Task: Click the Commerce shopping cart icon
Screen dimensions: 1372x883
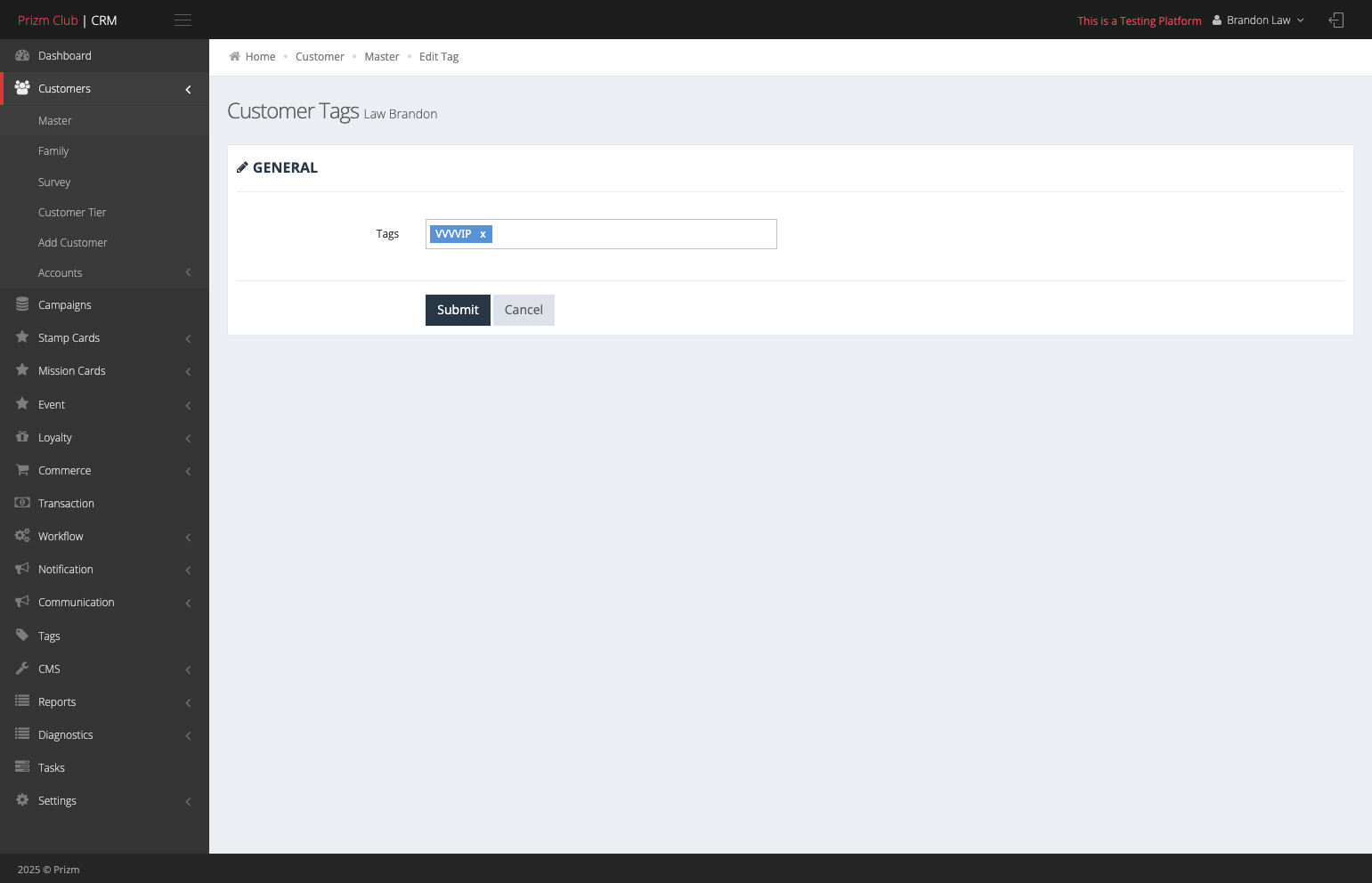Action: [x=22, y=470]
